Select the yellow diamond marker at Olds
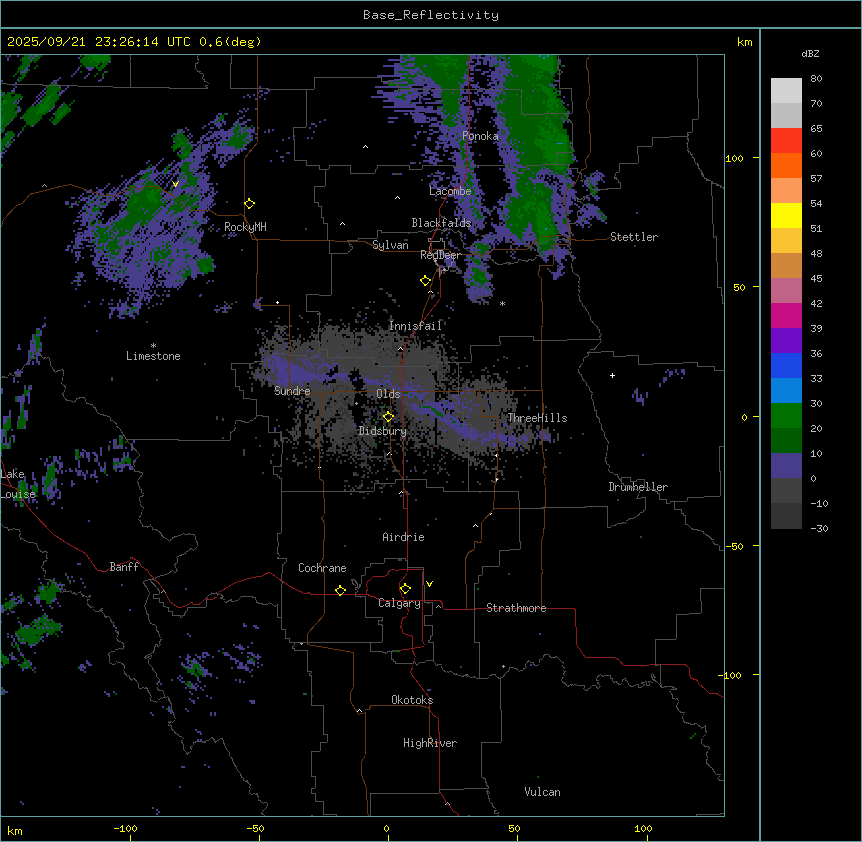The height and width of the screenshot is (842, 862). [388, 416]
